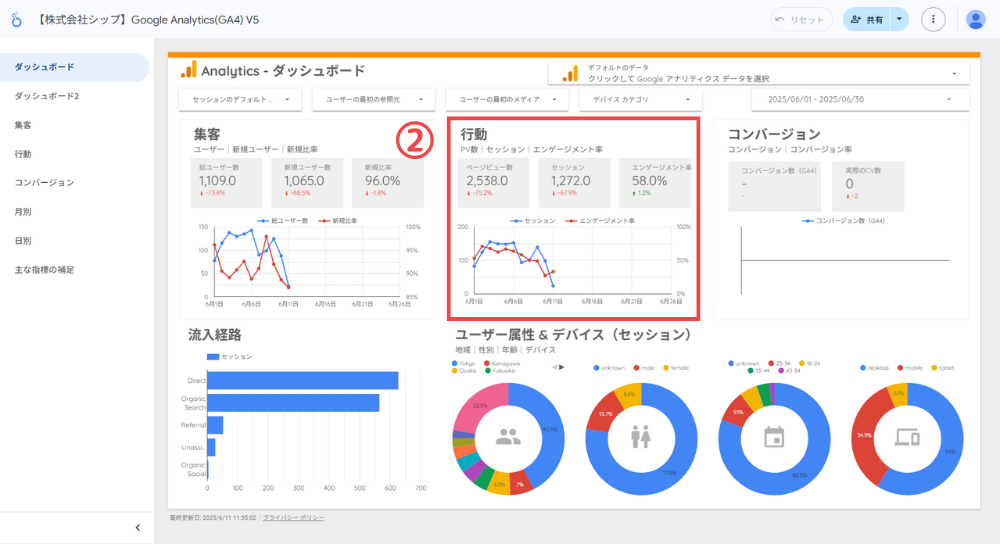Click the red 34.9% mobile donut segment
Screen dimensions: 1000x544
click(864, 436)
